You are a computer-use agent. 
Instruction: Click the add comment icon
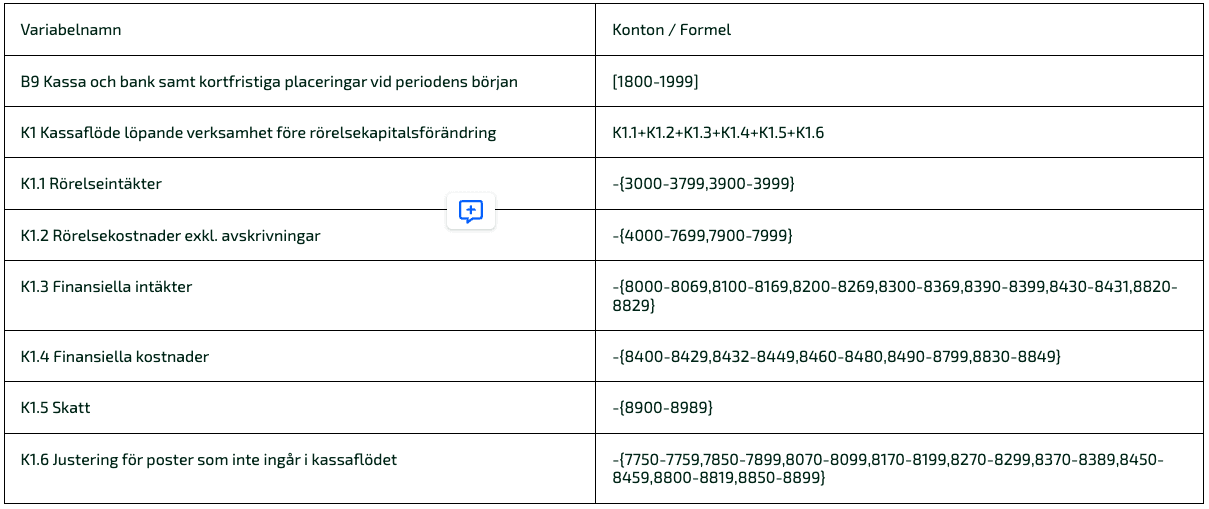pos(471,211)
